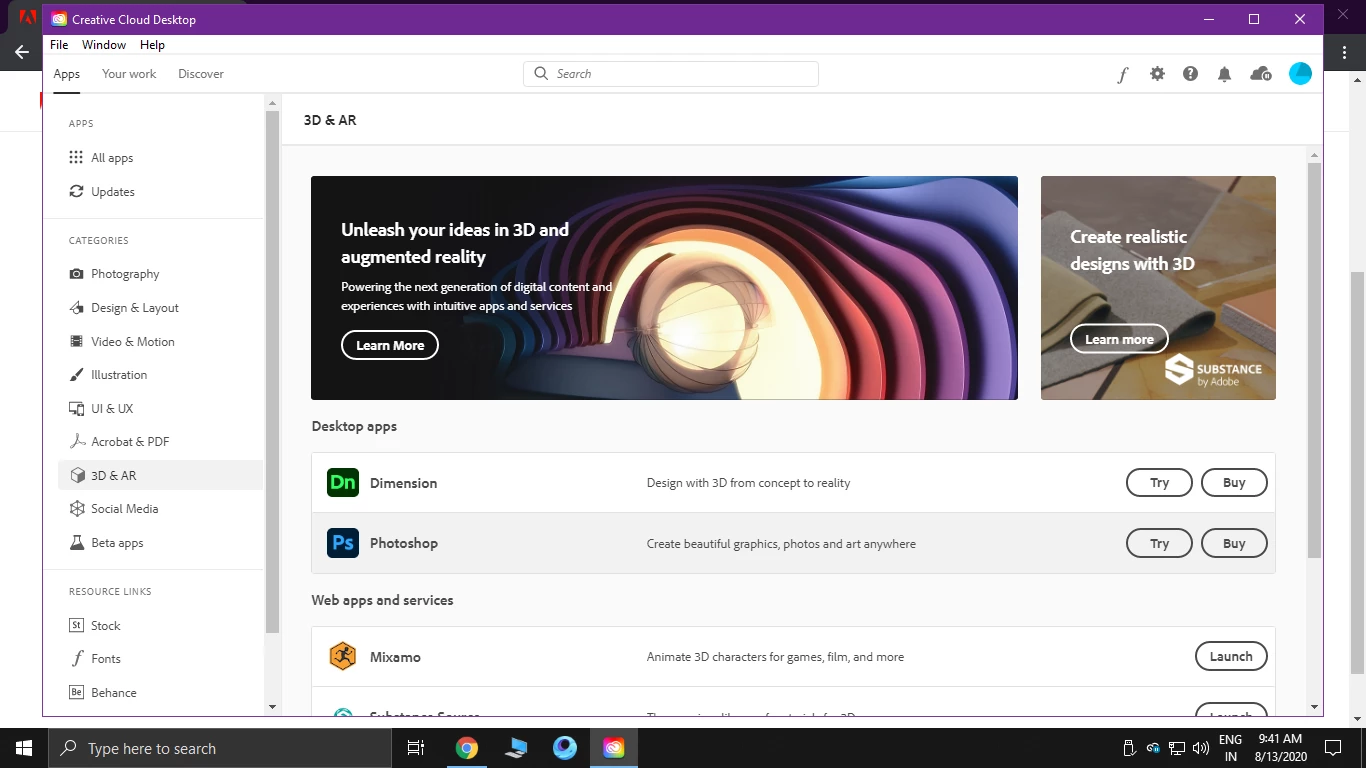
Task: Open Chrome from the taskbar
Action: (467, 748)
